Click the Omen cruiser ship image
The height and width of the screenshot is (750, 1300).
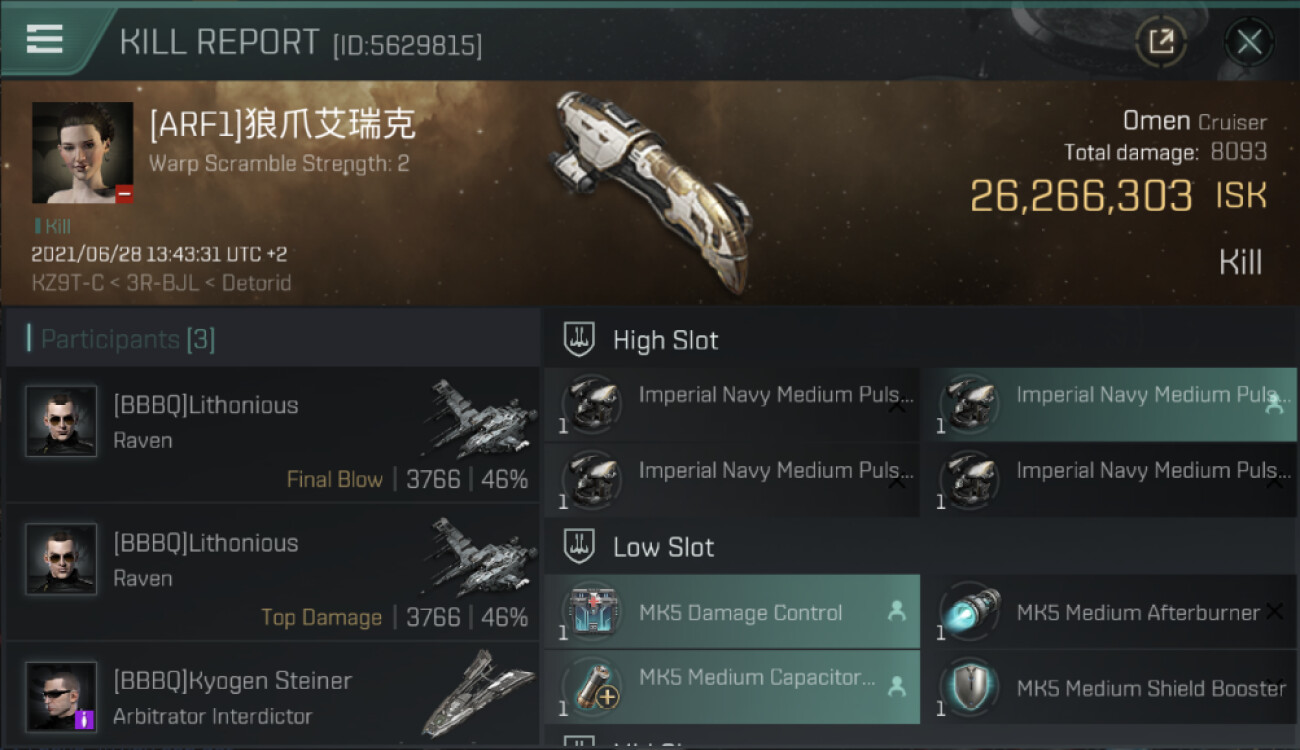[x=652, y=190]
